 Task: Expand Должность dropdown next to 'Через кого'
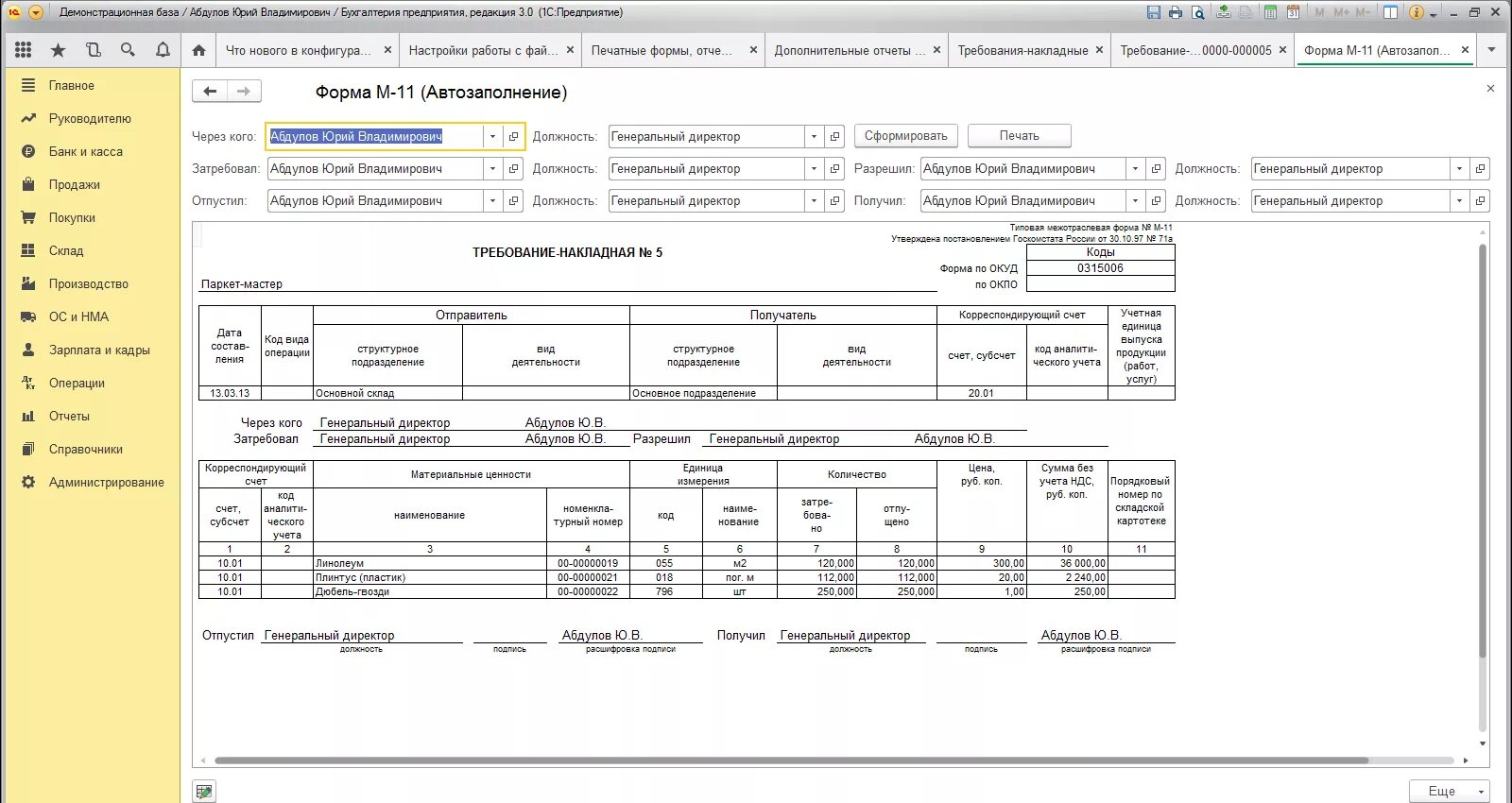click(x=814, y=137)
